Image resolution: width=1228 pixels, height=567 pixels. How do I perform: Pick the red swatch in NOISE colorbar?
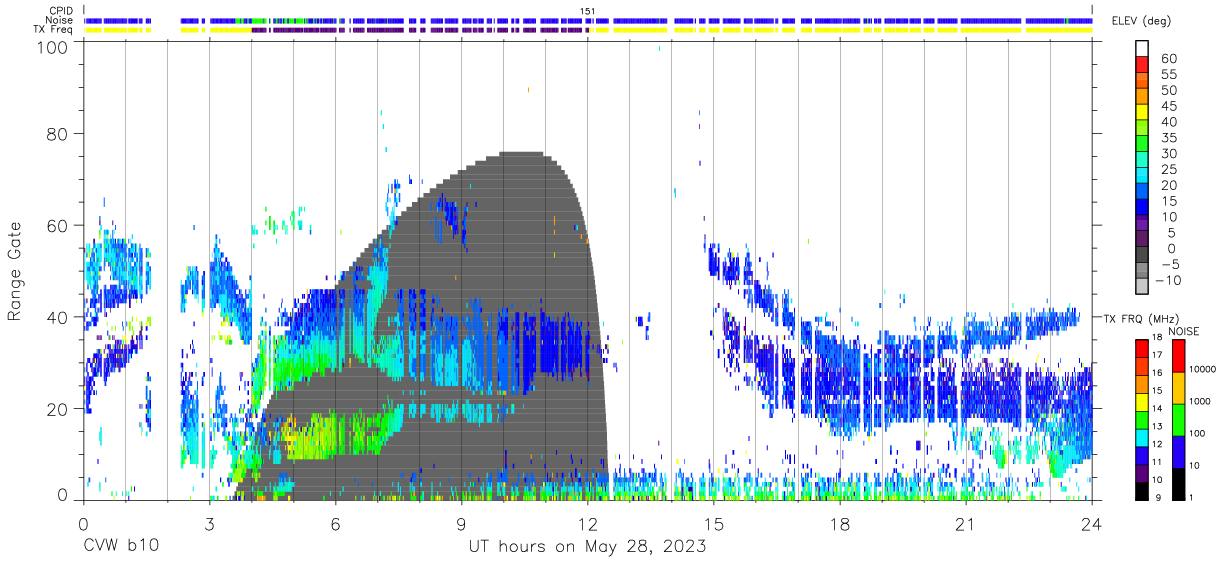coord(1179,356)
